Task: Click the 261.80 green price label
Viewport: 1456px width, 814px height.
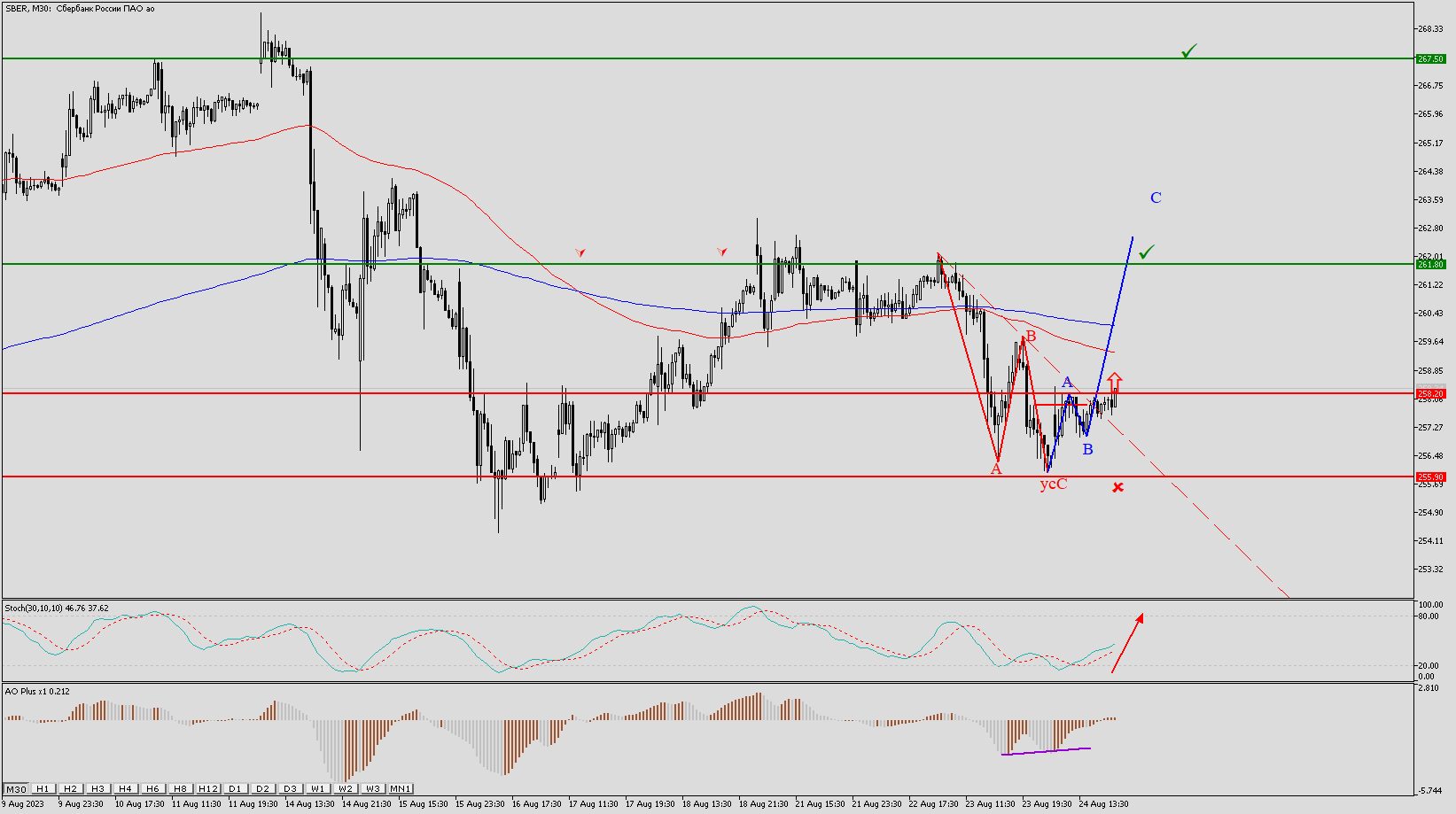Action: point(1430,264)
